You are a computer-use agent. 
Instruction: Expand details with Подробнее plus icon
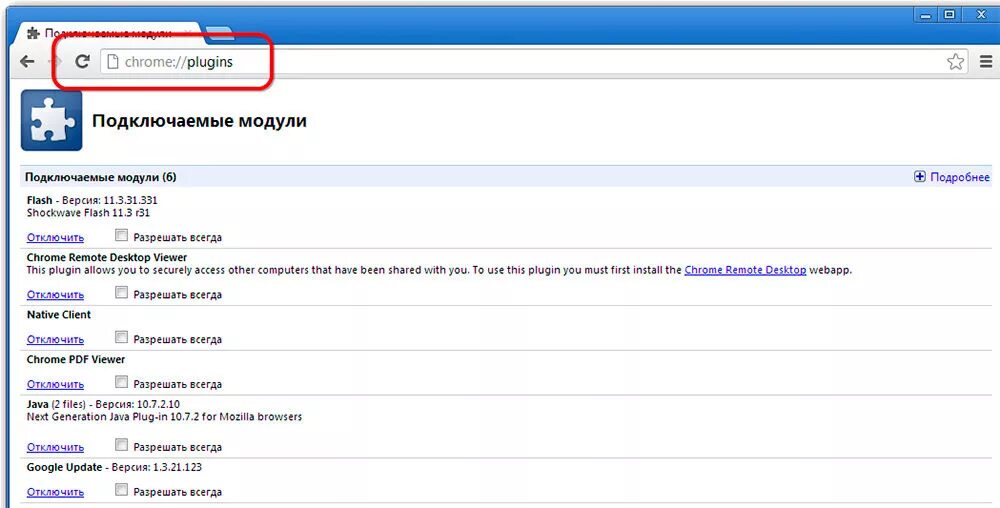coord(920,177)
